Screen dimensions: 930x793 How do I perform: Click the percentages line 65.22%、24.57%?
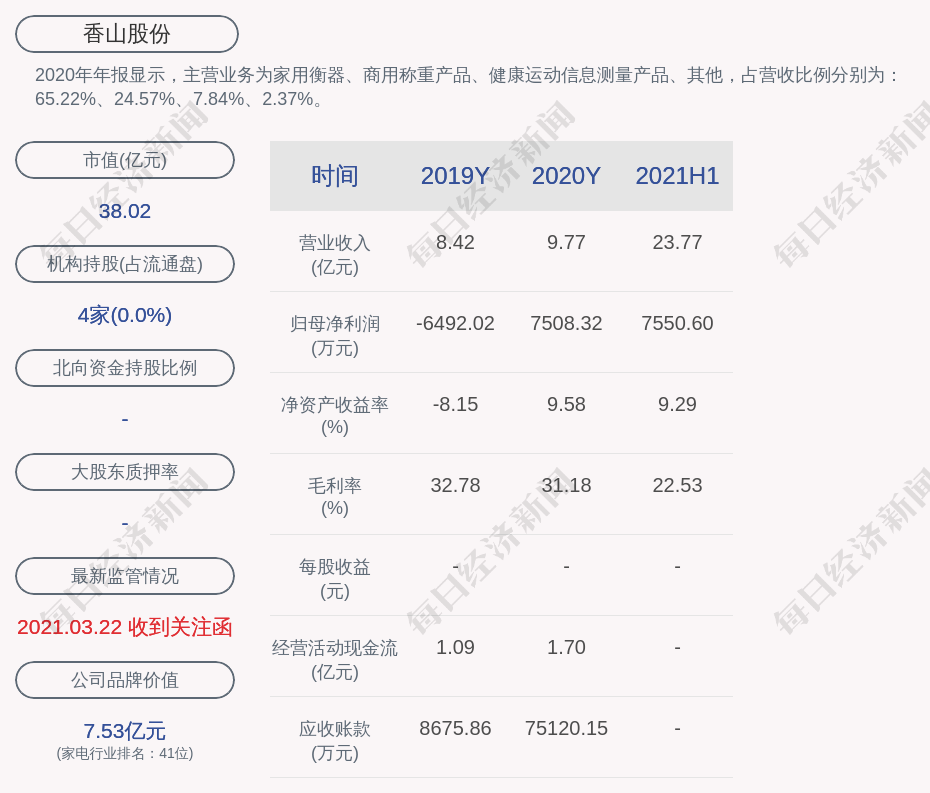[180, 98]
